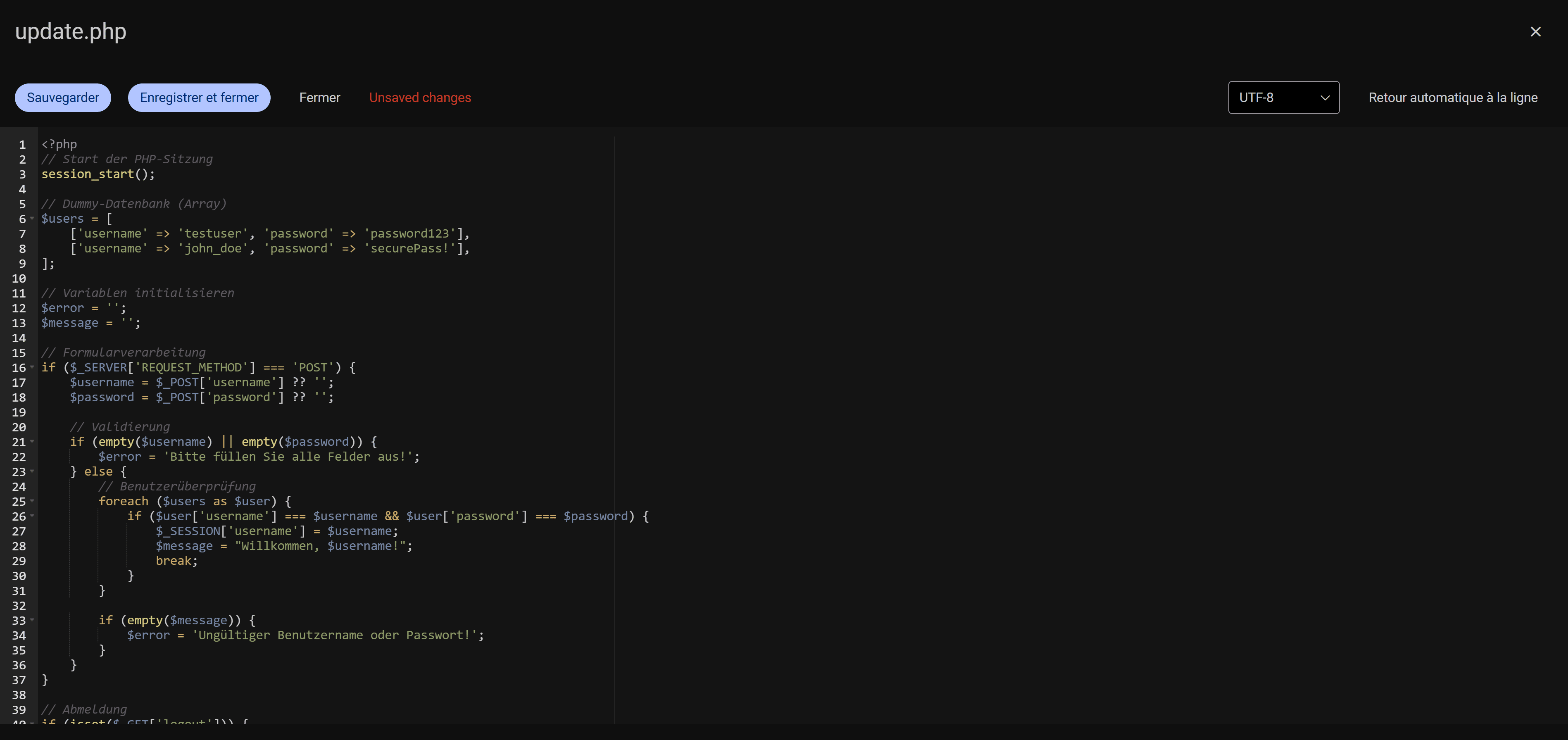Place cursor on the break; statement
The width and height of the screenshot is (1568, 740).
[x=176, y=561]
